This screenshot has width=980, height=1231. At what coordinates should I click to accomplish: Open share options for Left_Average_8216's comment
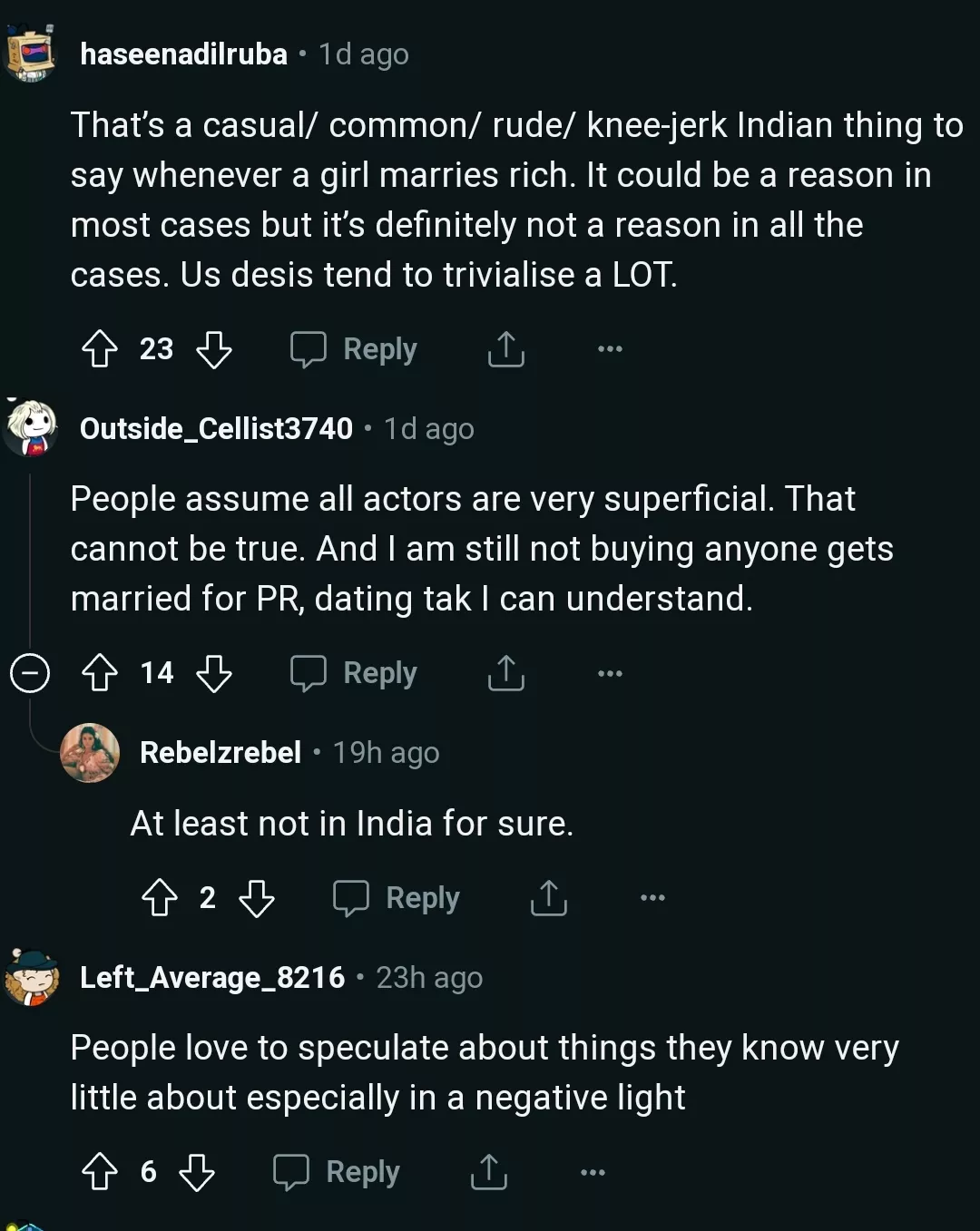[488, 1171]
